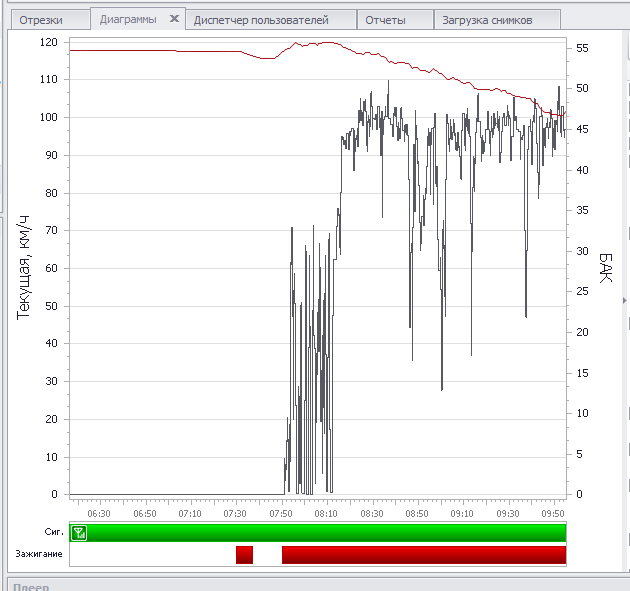
Task: Click the Плеер panel header
Action: pos(30,586)
